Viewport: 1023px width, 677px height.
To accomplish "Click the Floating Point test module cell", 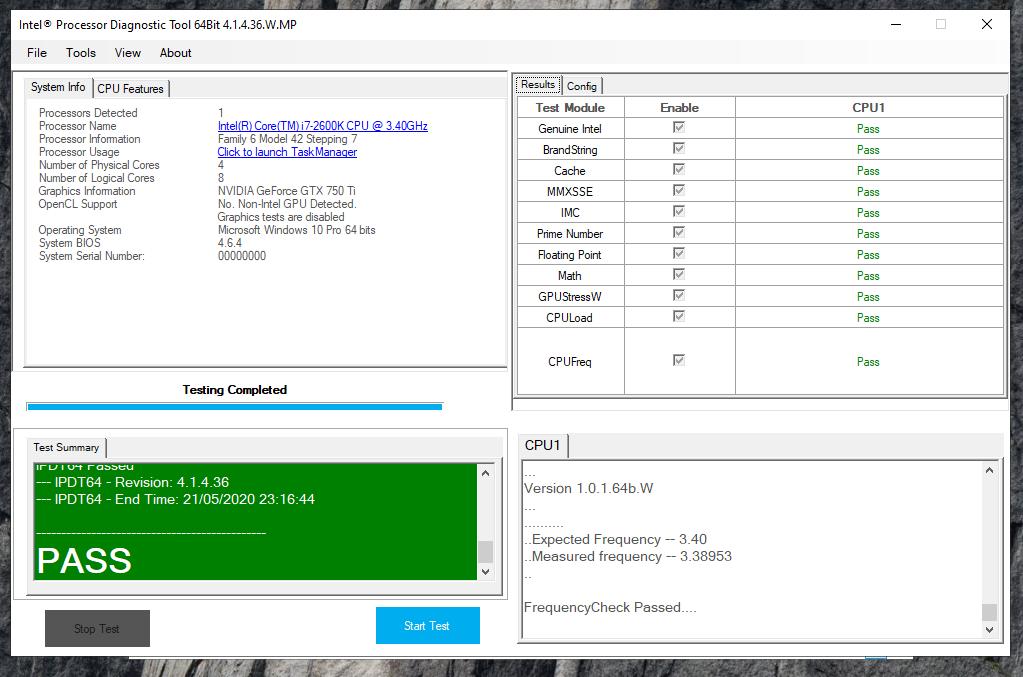I will (570, 255).
